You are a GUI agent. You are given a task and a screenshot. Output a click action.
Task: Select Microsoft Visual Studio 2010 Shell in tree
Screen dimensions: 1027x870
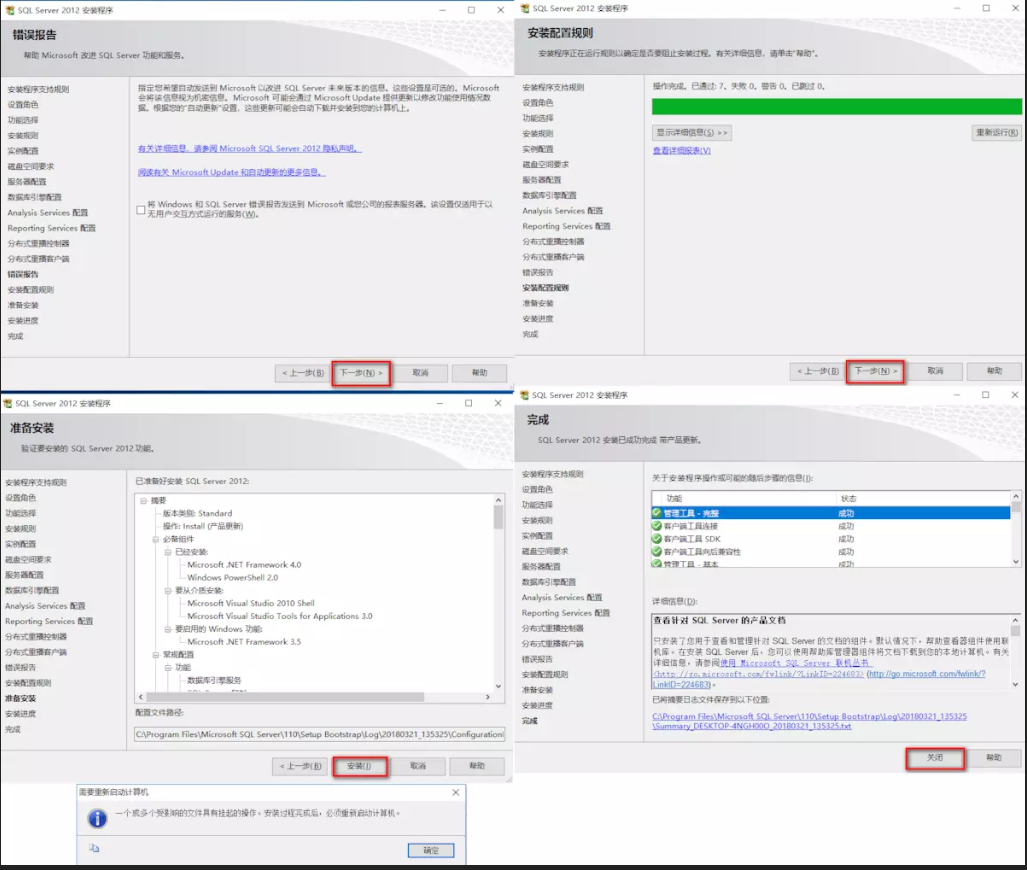(251, 603)
